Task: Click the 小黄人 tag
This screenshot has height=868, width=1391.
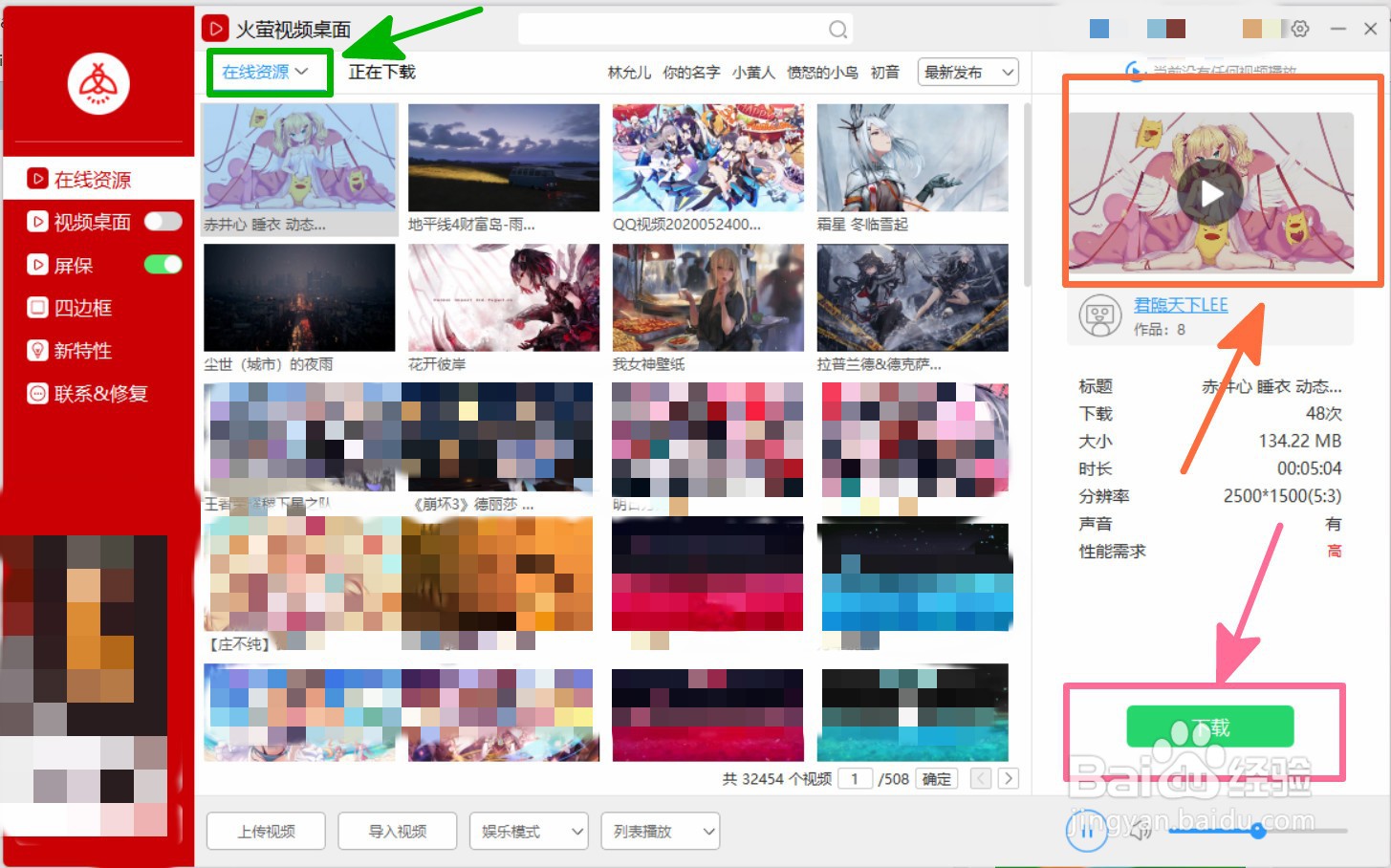Action: coord(753,72)
